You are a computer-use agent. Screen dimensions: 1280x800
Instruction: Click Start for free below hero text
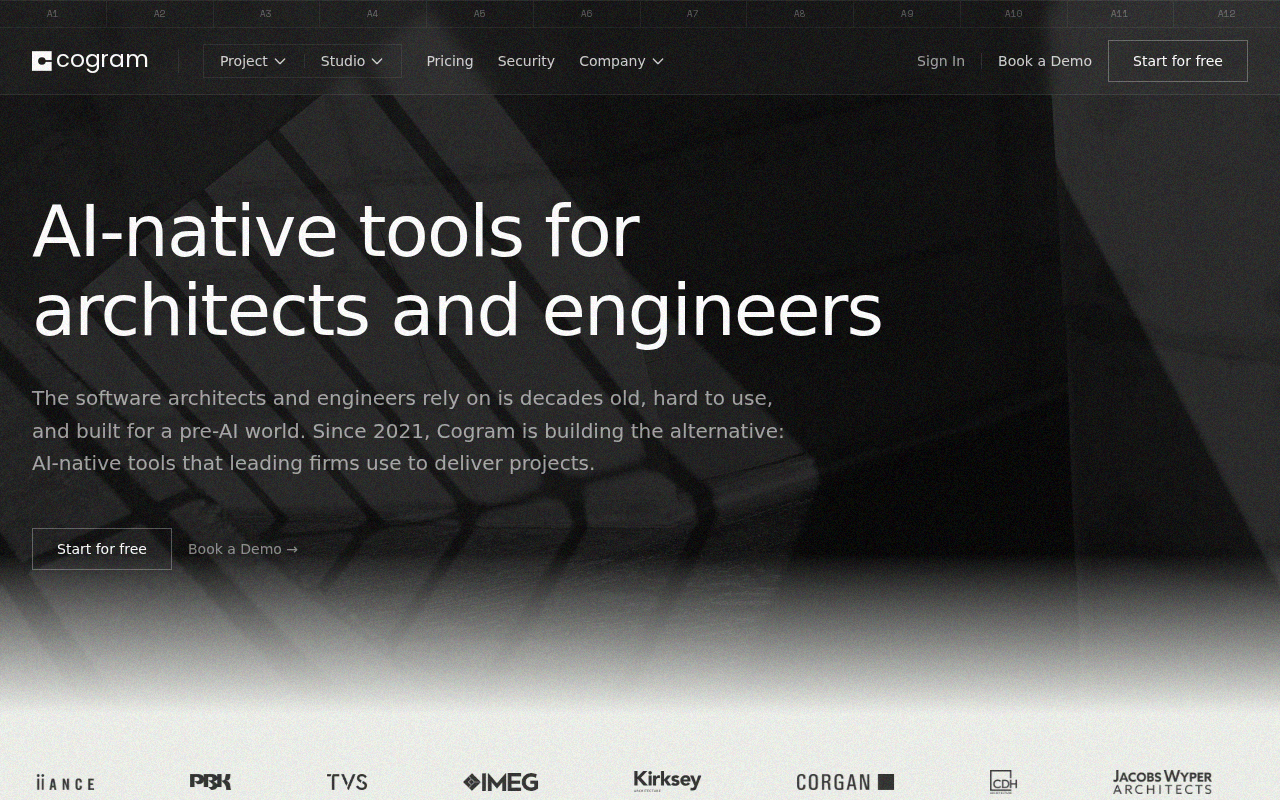click(102, 549)
